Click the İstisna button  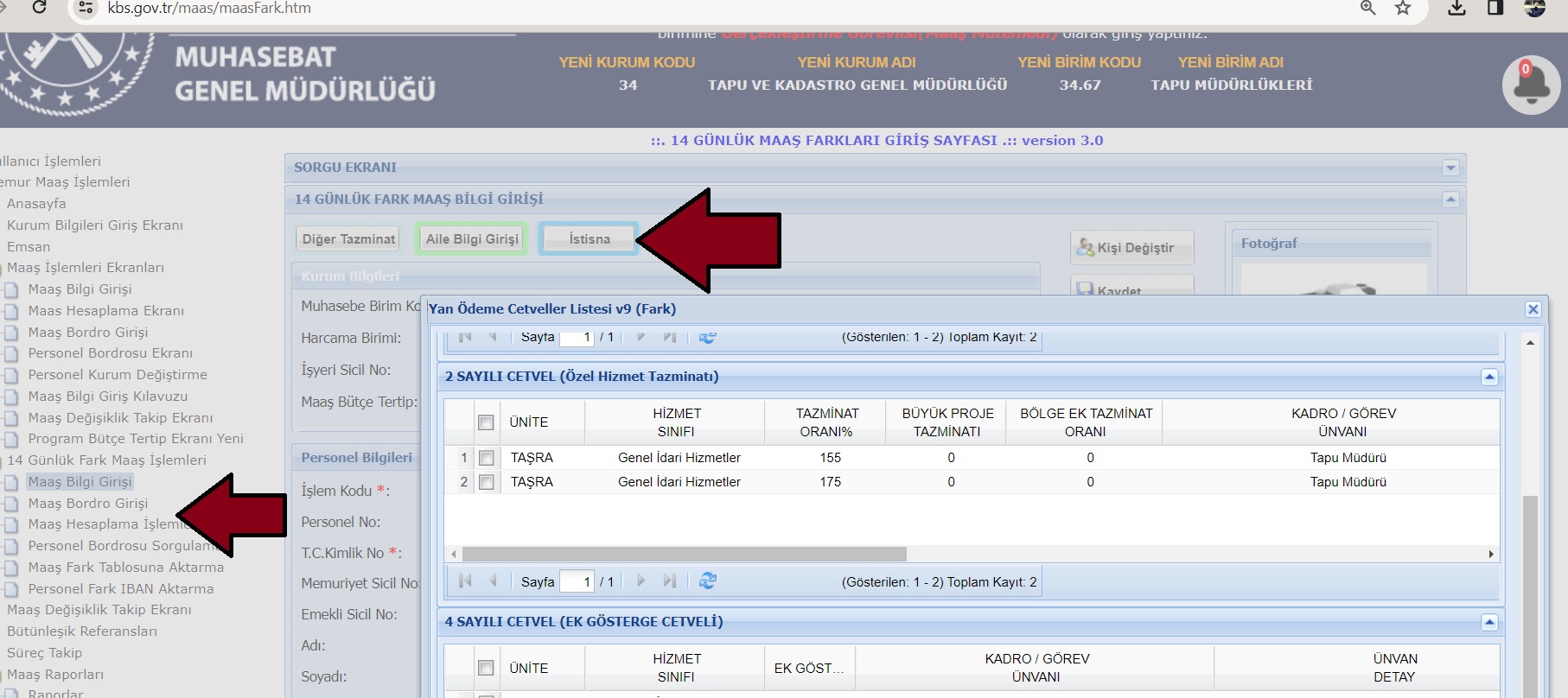pyautogui.click(x=590, y=238)
